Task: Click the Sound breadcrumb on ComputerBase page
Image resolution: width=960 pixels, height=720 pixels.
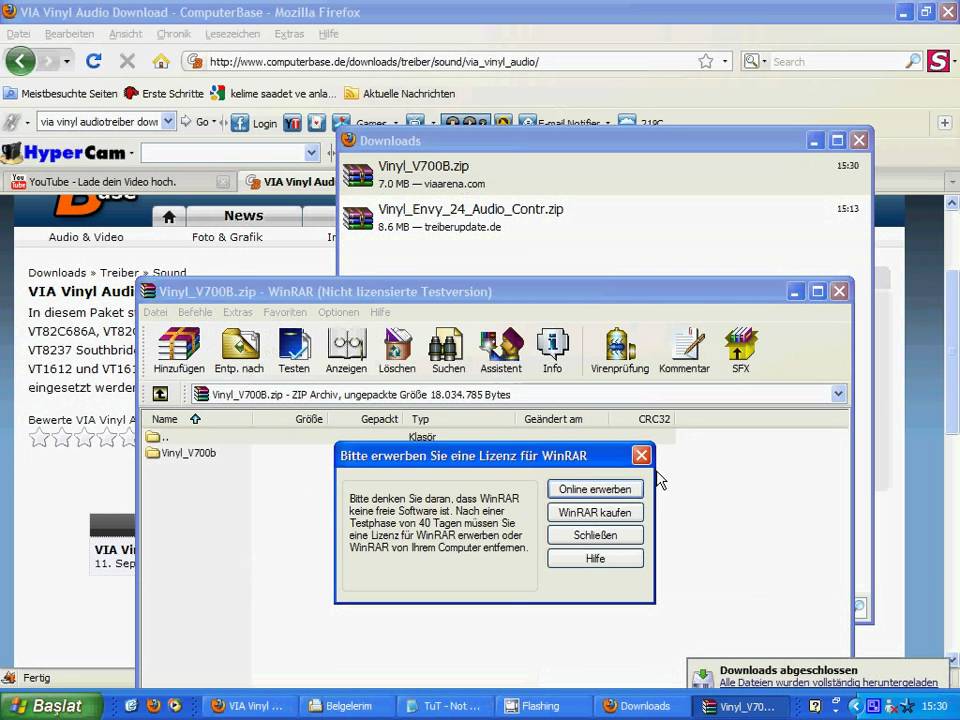Action: [x=170, y=272]
